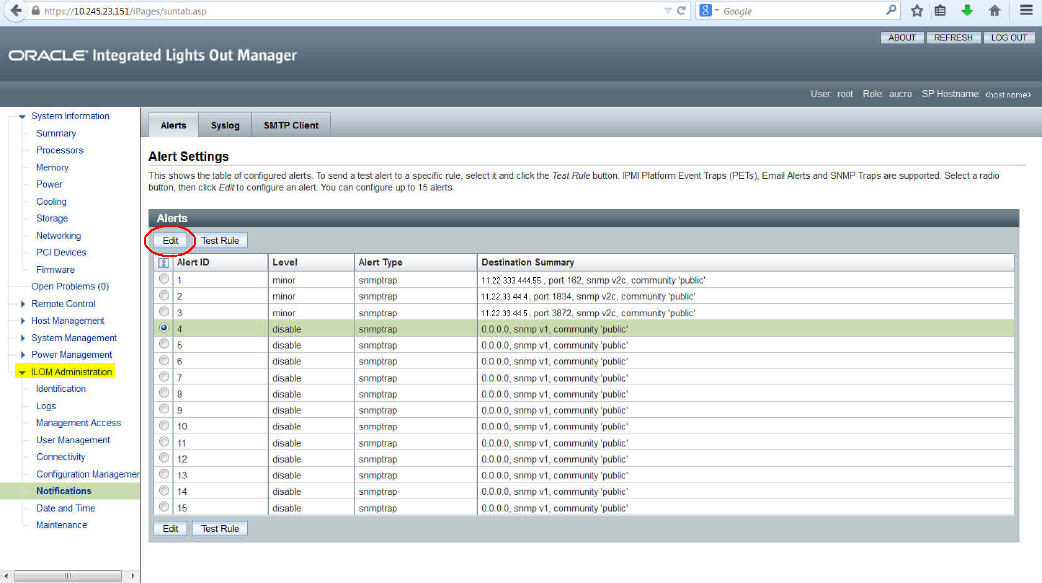This screenshot has width=1042, height=583.
Task: Click the ABOUT button in header
Action: (902, 38)
